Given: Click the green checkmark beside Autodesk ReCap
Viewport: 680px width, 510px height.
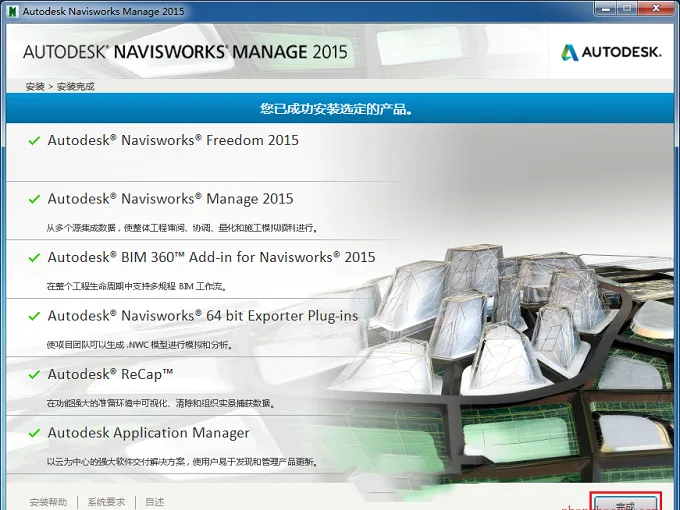Looking at the screenshot, I should coord(34,375).
